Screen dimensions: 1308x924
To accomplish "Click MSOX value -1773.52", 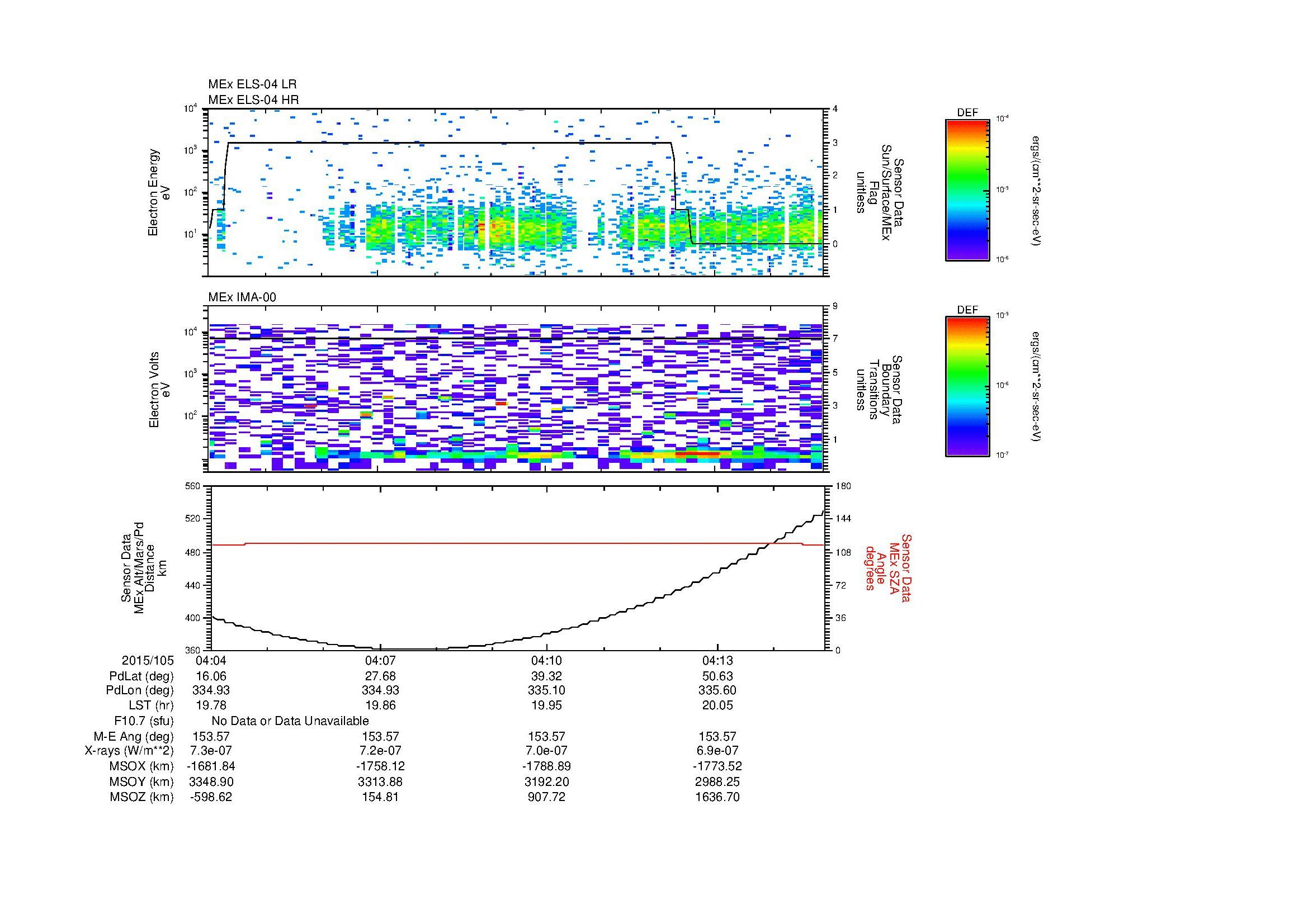I will (717, 766).
